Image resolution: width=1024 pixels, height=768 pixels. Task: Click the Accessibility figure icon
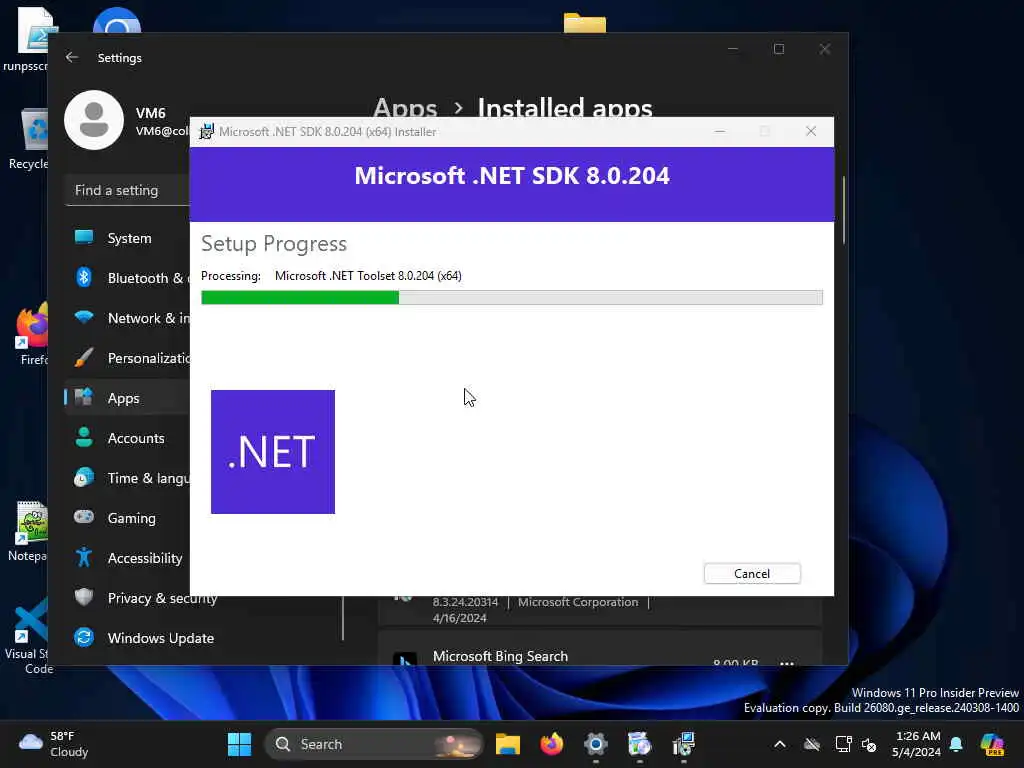(84, 557)
